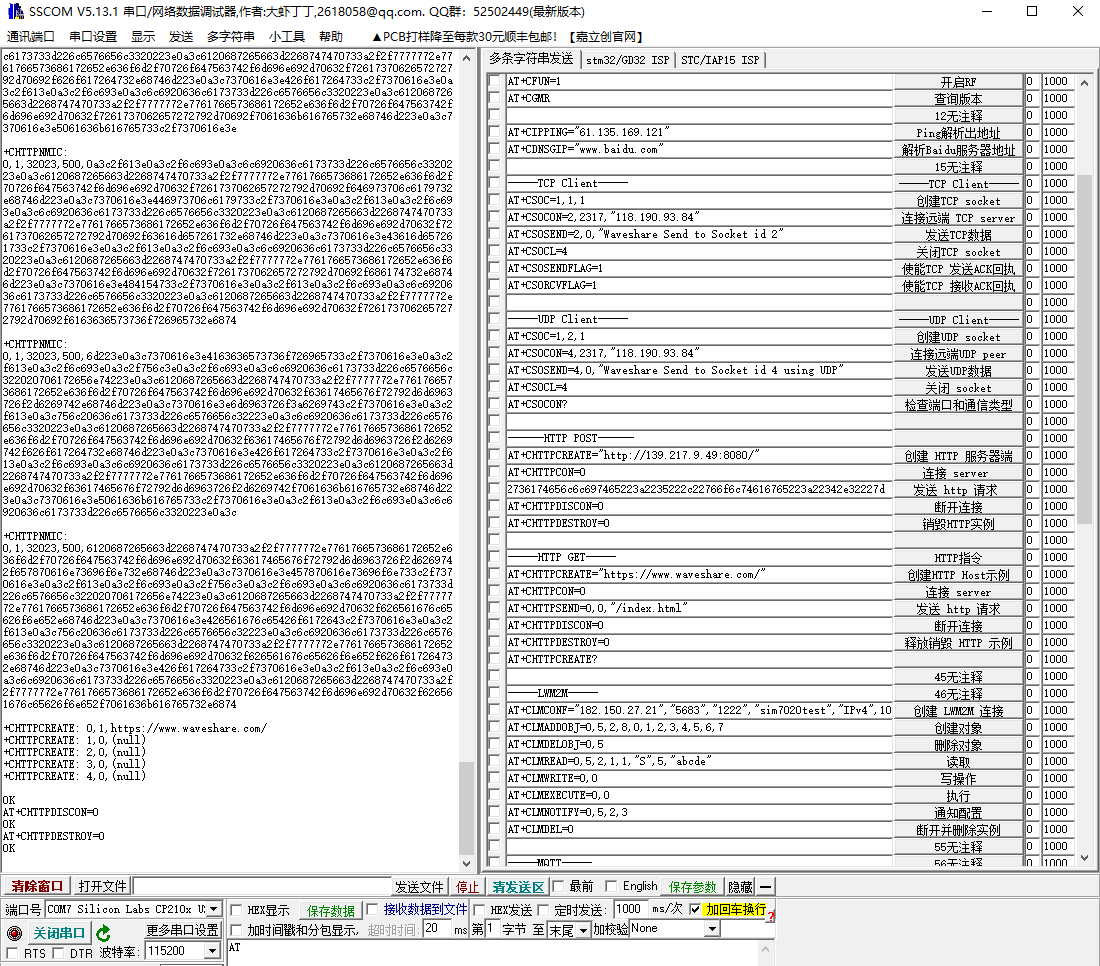The height and width of the screenshot is (966, 1100).
Task: Click receive area scrollbar down arrow
Action: (x=467, y=863)
